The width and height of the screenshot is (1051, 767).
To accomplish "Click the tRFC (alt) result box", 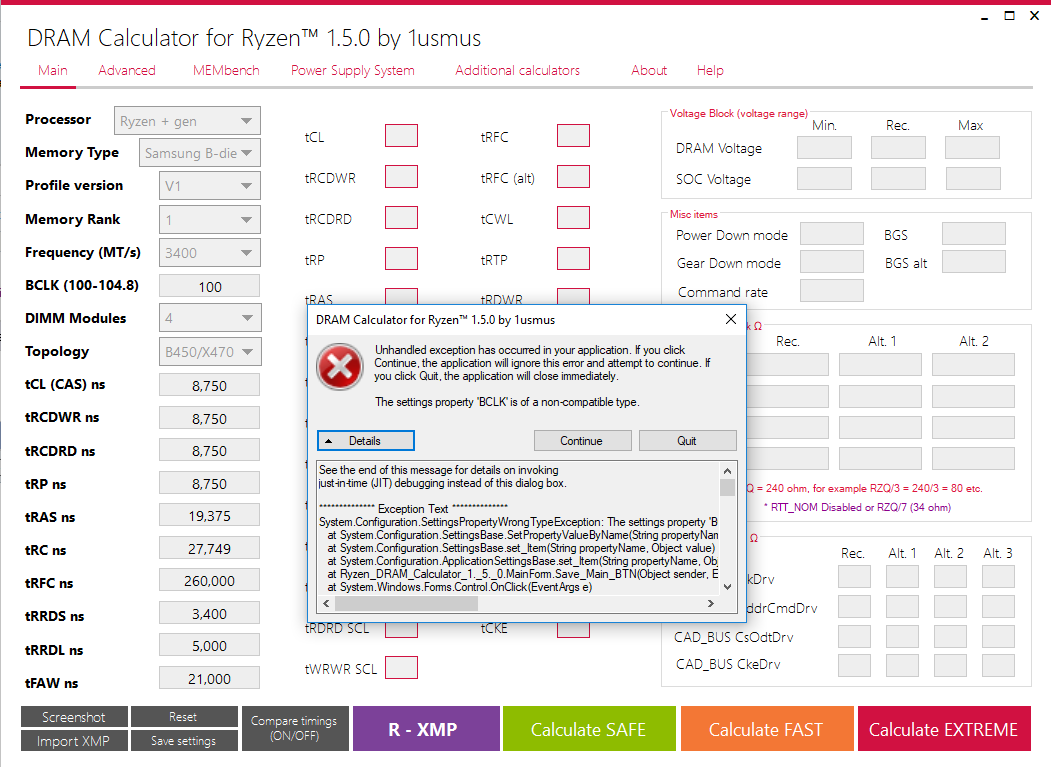I will (x=573, y=177).
